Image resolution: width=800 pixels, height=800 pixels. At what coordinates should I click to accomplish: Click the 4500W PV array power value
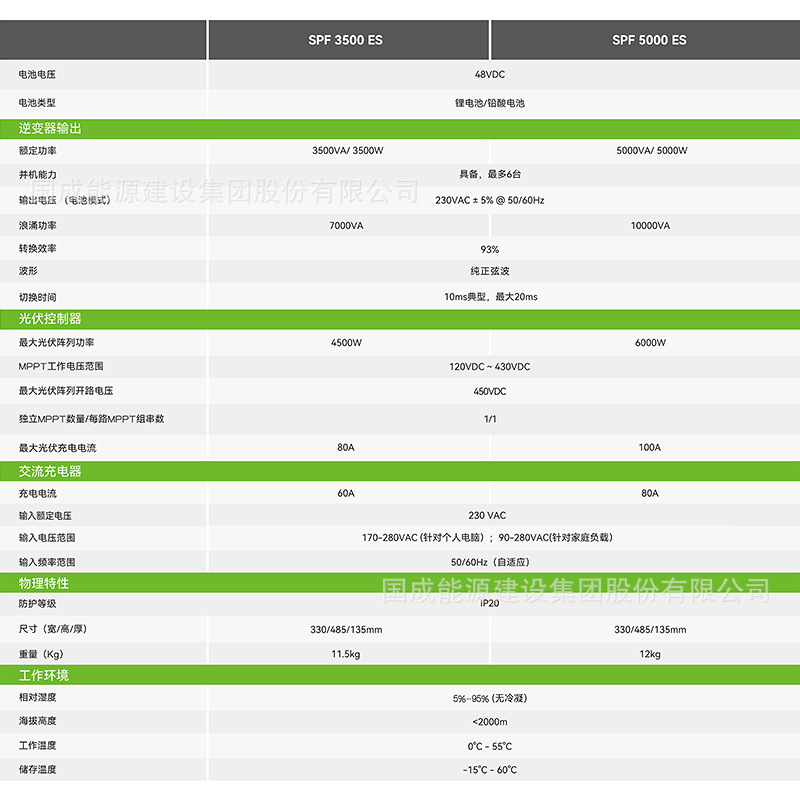[346, 343]
